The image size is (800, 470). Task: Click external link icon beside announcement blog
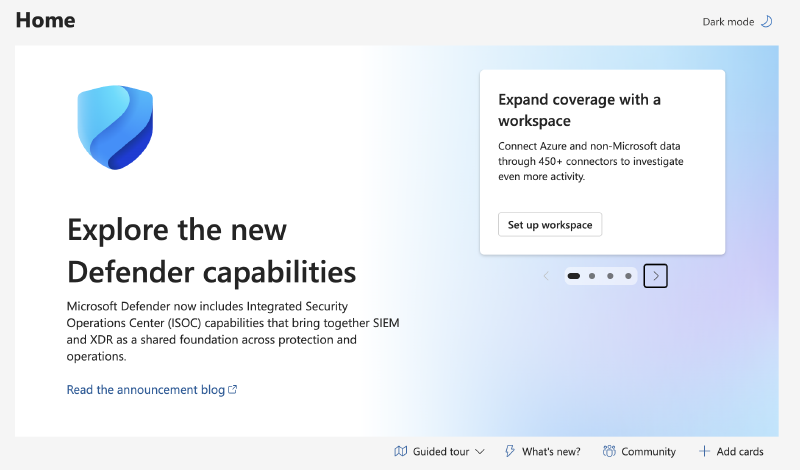[x=232, y=389]
